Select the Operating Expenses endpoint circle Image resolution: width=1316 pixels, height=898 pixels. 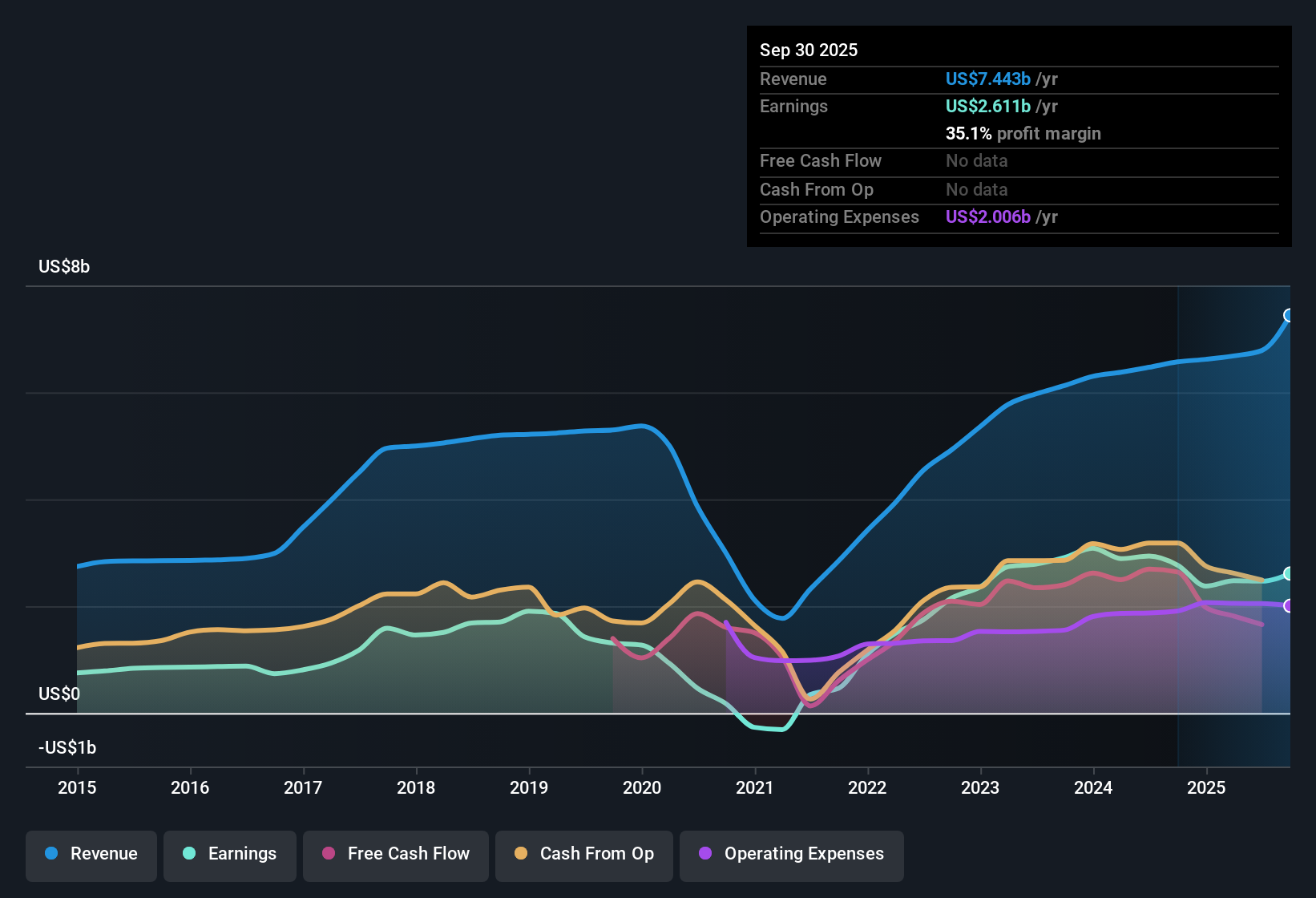tap(1289, 607)
